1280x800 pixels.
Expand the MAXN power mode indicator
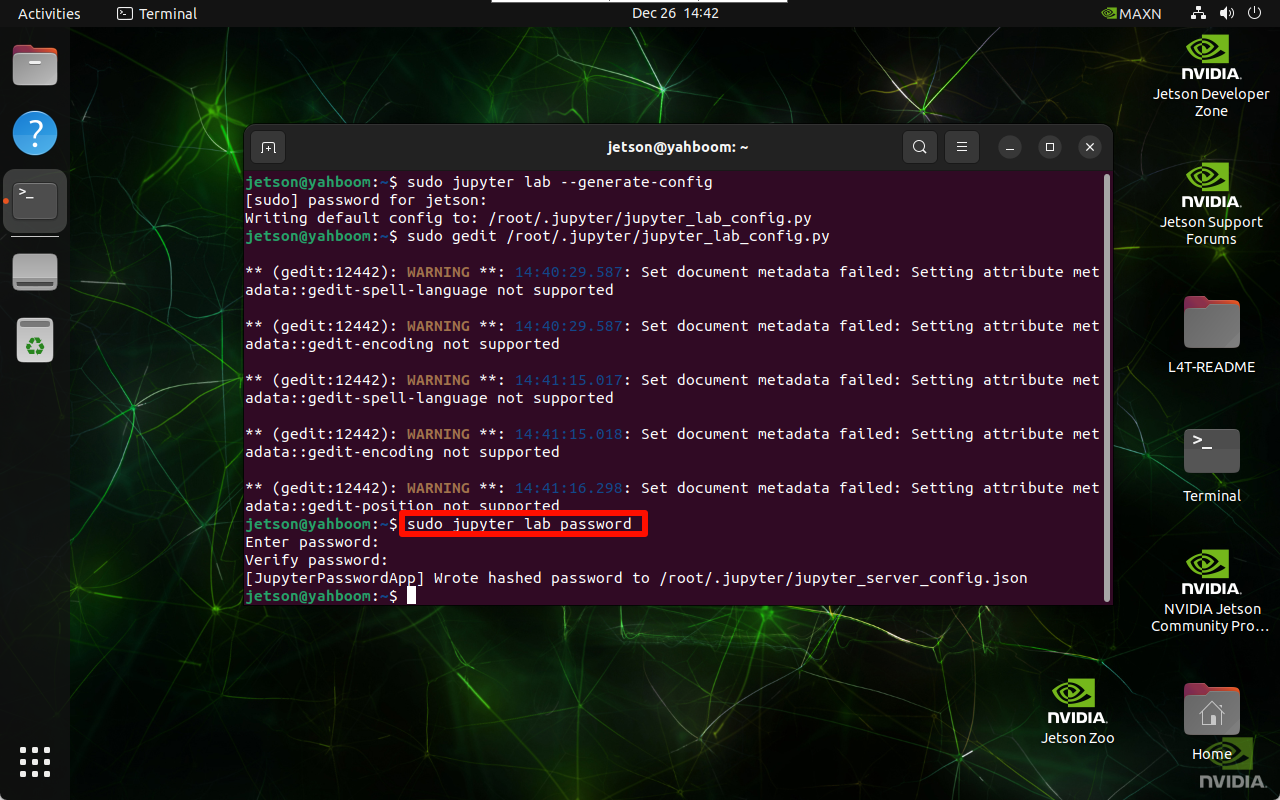pyautogui.click(x=1130, y=13)
